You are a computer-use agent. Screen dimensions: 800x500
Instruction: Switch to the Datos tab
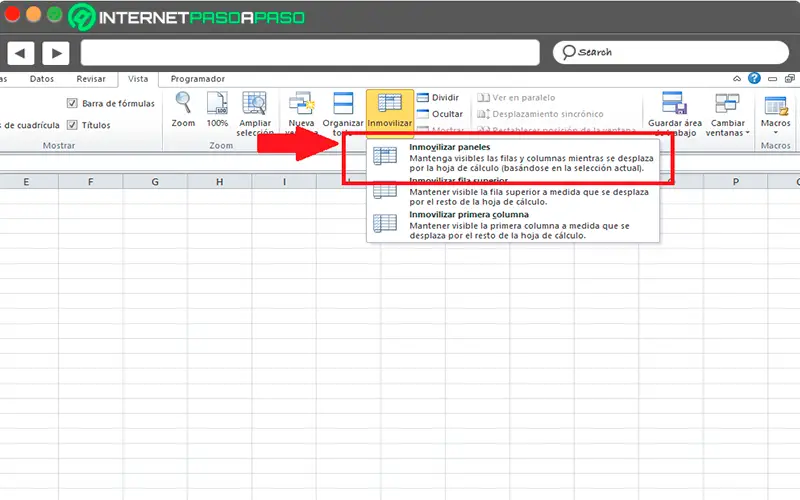point(42,79)
